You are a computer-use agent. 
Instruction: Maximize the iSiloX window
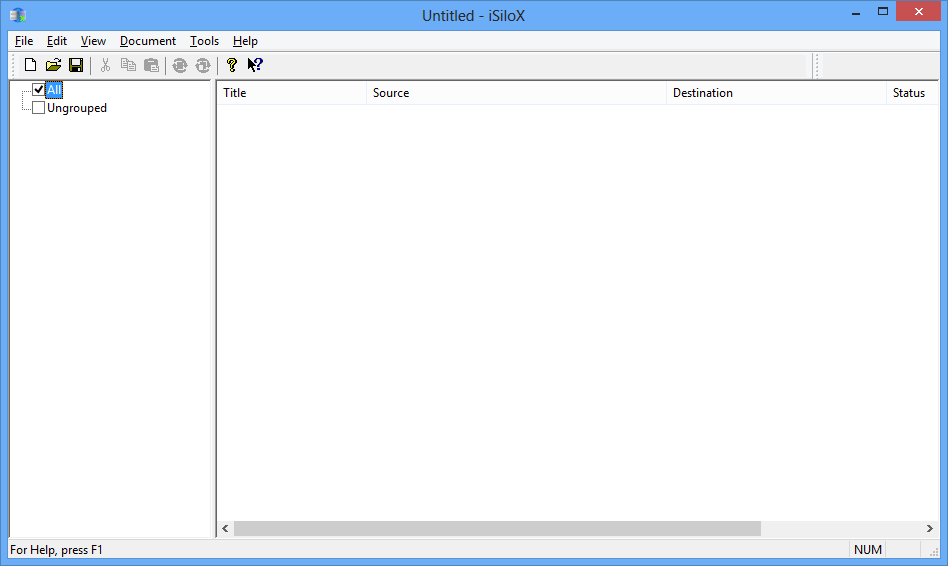point(883,12)
